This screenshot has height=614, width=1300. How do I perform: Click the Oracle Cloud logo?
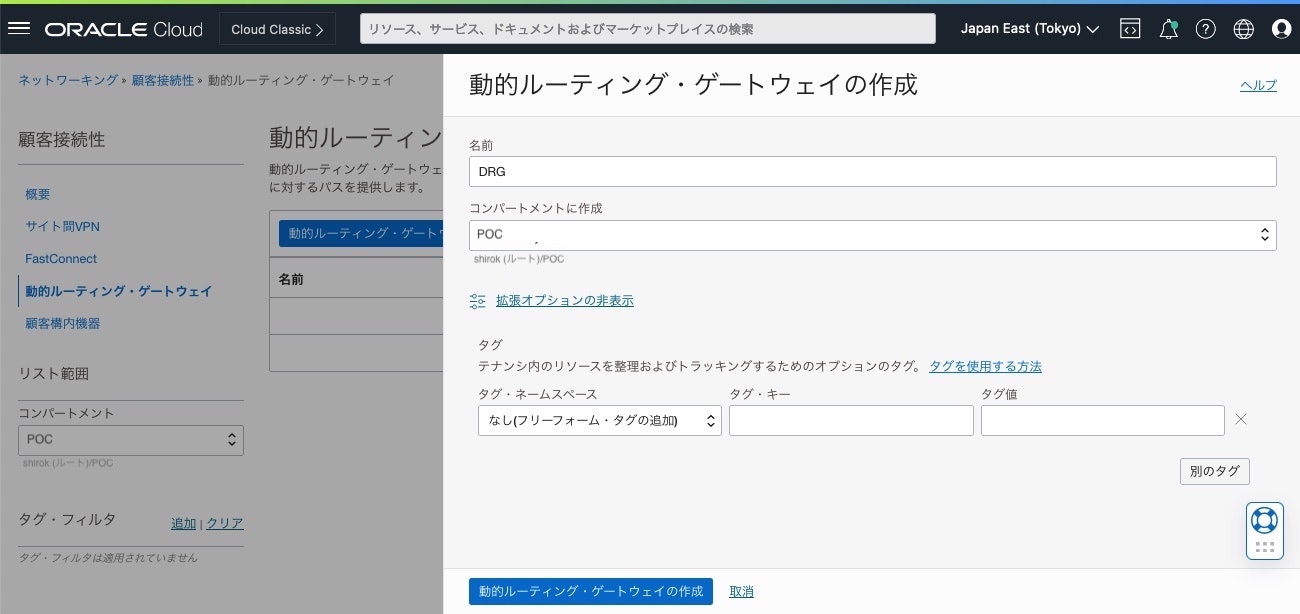point(123,29)
